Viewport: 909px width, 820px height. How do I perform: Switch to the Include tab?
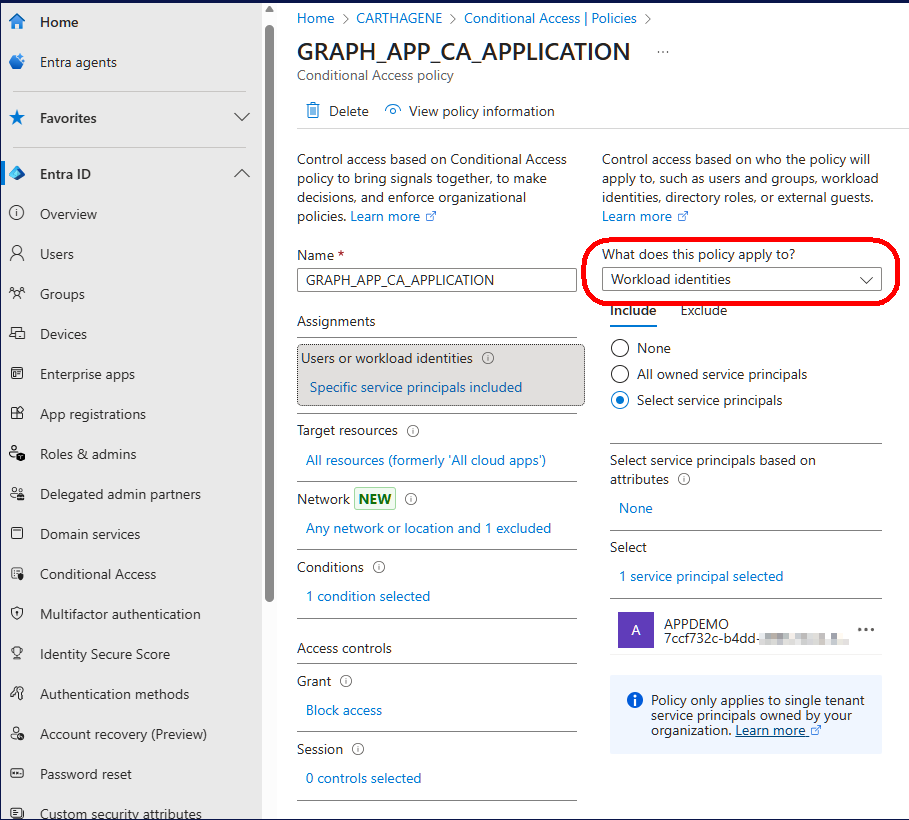click(633, 310)
